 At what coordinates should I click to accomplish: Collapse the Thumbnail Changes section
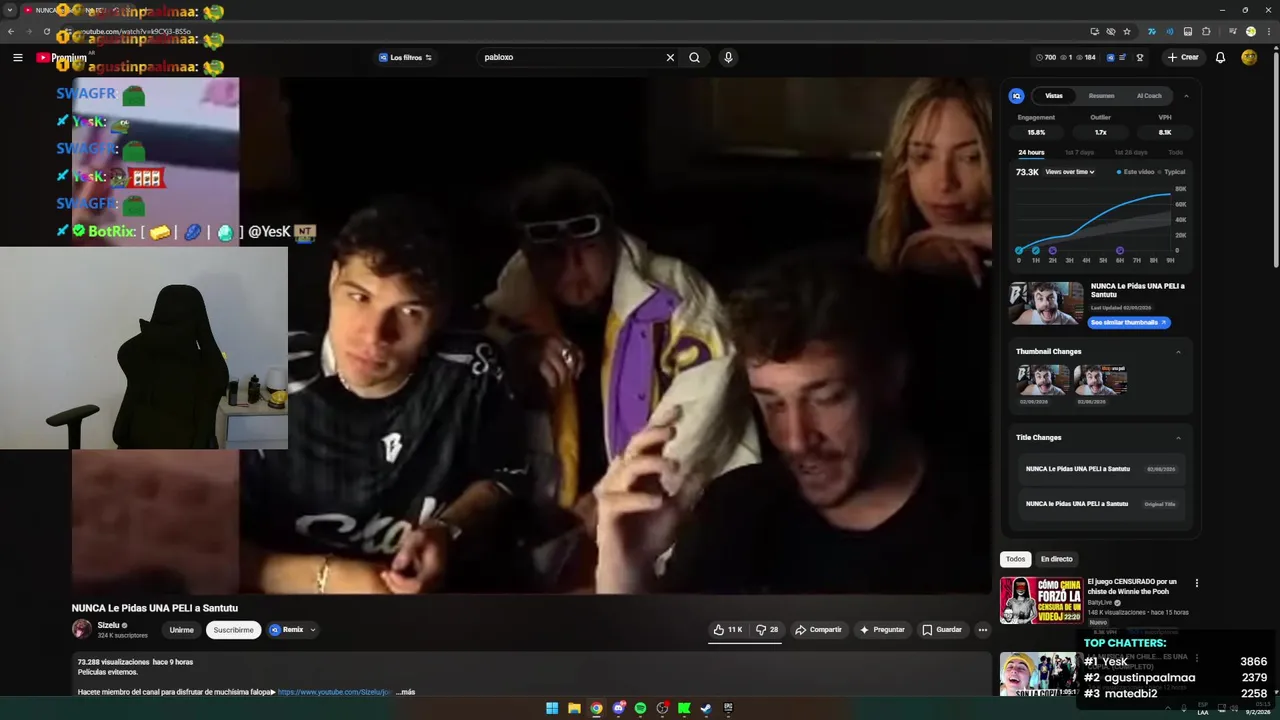point(1178,352)
